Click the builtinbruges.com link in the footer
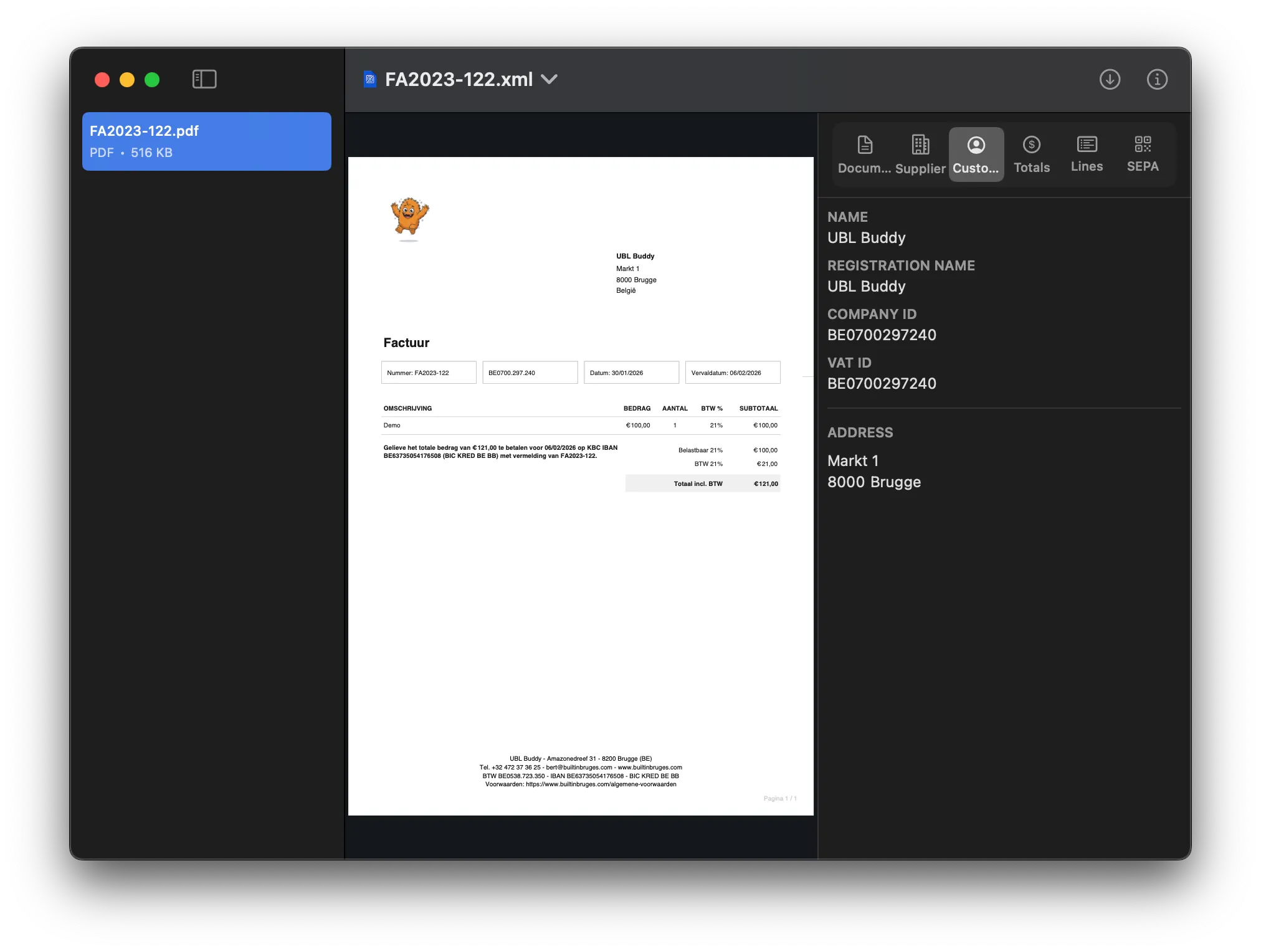 (x=649, y=767)
